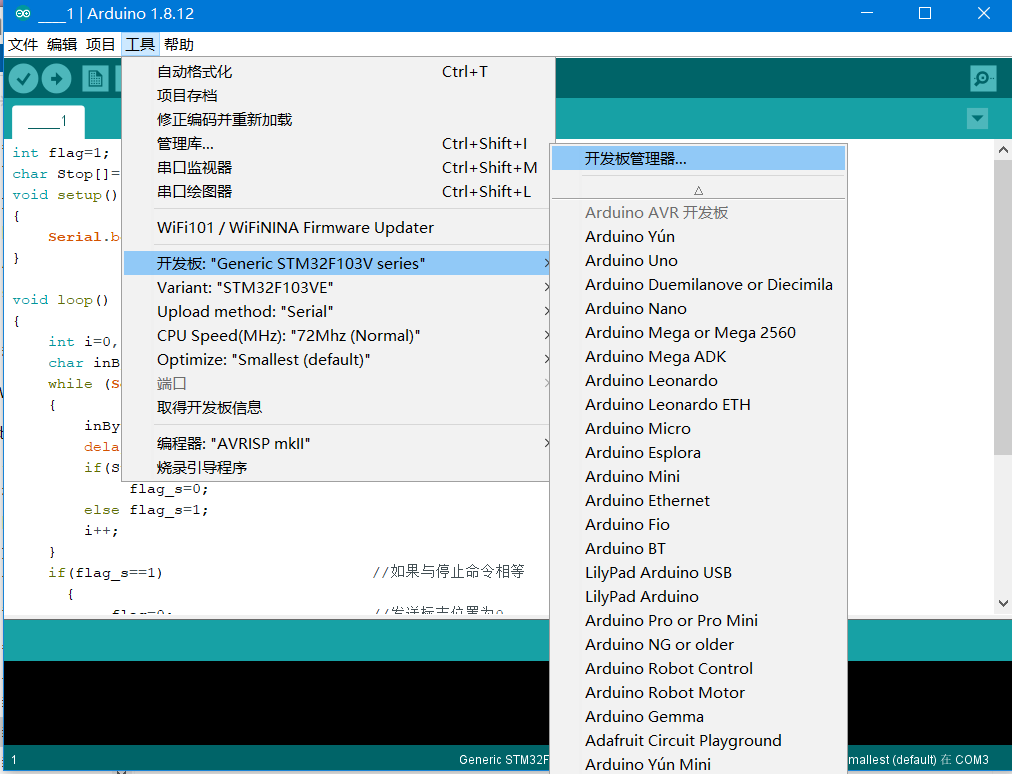Screen dimensions: 1012x774
Task: Open the 项目 menu
Action: tap(101, 45)
